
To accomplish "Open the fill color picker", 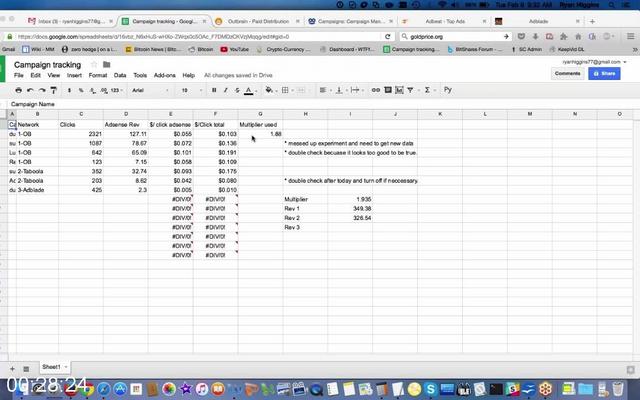I will pyautogui.click(x=271, y=90).
